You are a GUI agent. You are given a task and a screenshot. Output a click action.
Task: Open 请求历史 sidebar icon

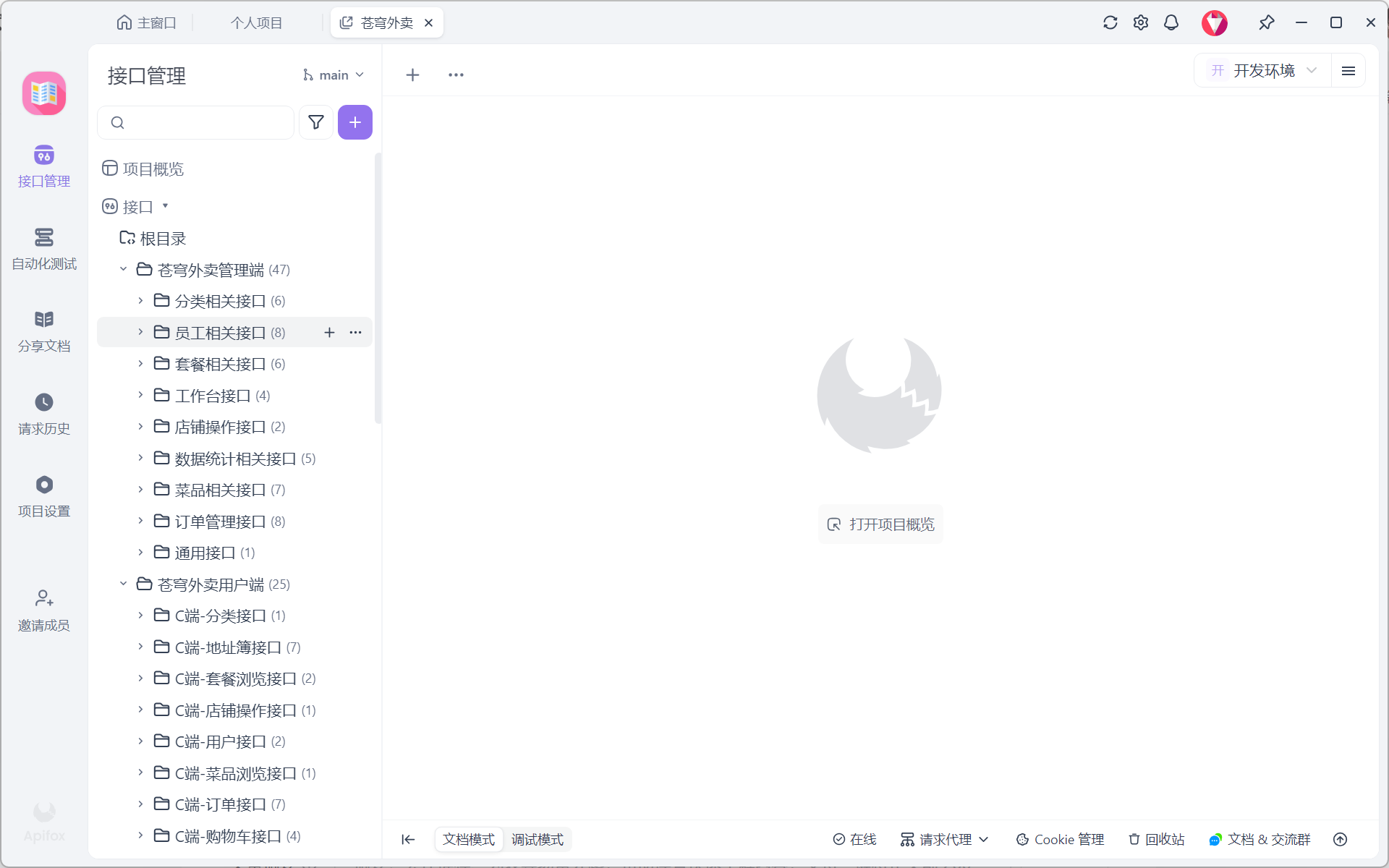44,413
